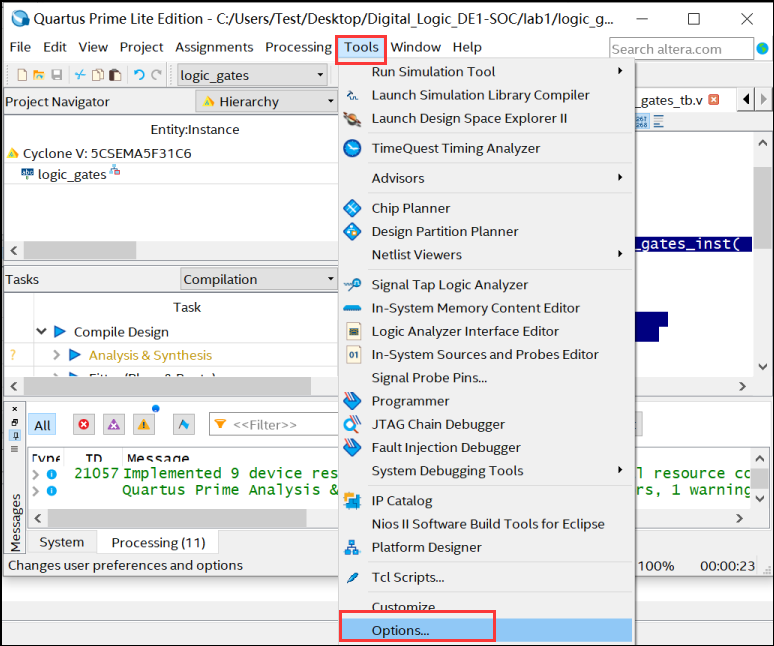The width and height of the screenshot is (774, 646).
Task: Switch to the System messages tab
Action: (62, 542)
